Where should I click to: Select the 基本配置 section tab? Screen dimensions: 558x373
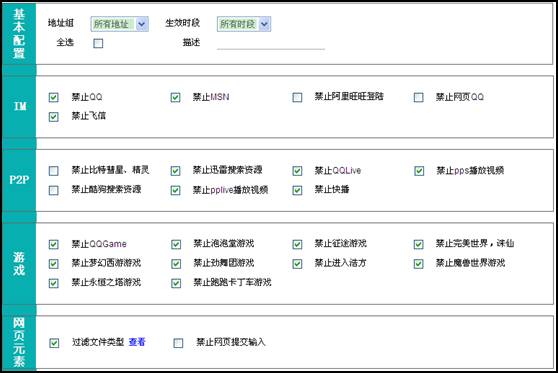click(x=19, y=34)
